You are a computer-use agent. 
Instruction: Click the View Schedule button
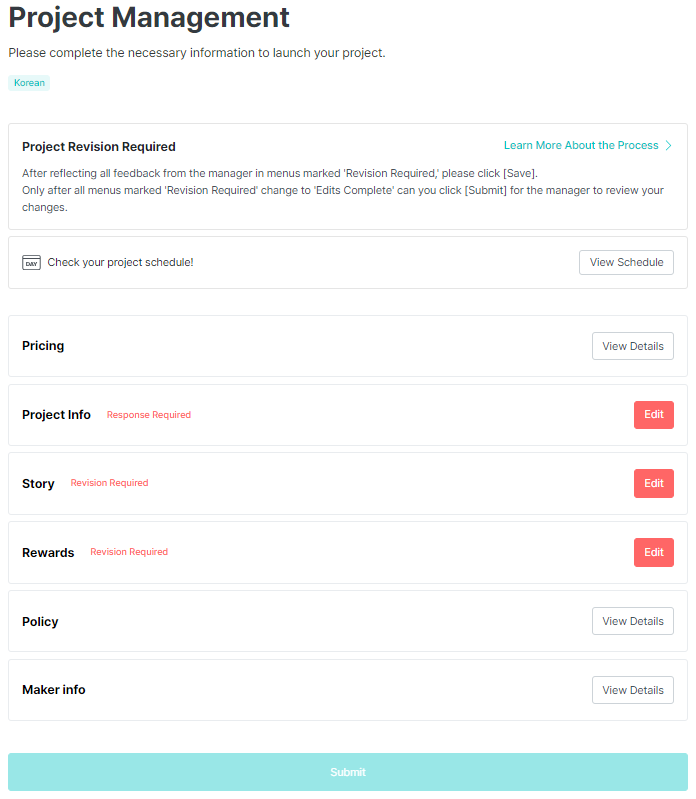tap(626, 263)
